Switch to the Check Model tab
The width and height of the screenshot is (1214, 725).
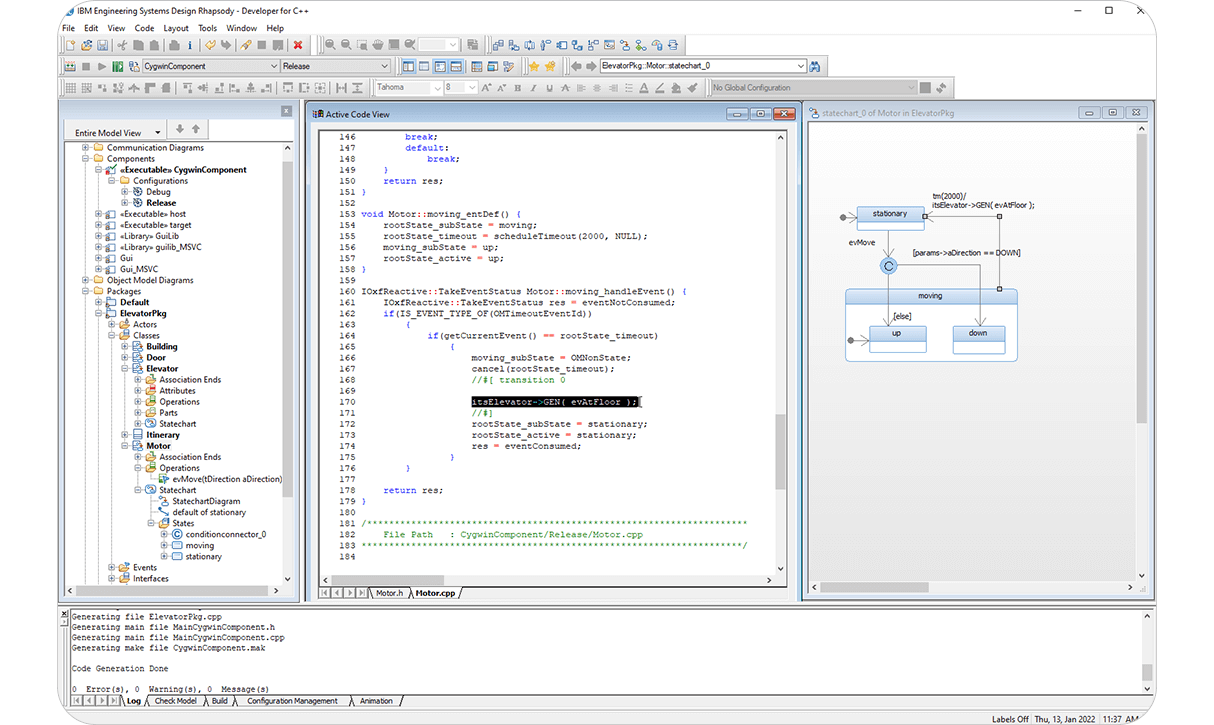coord(175,701)
